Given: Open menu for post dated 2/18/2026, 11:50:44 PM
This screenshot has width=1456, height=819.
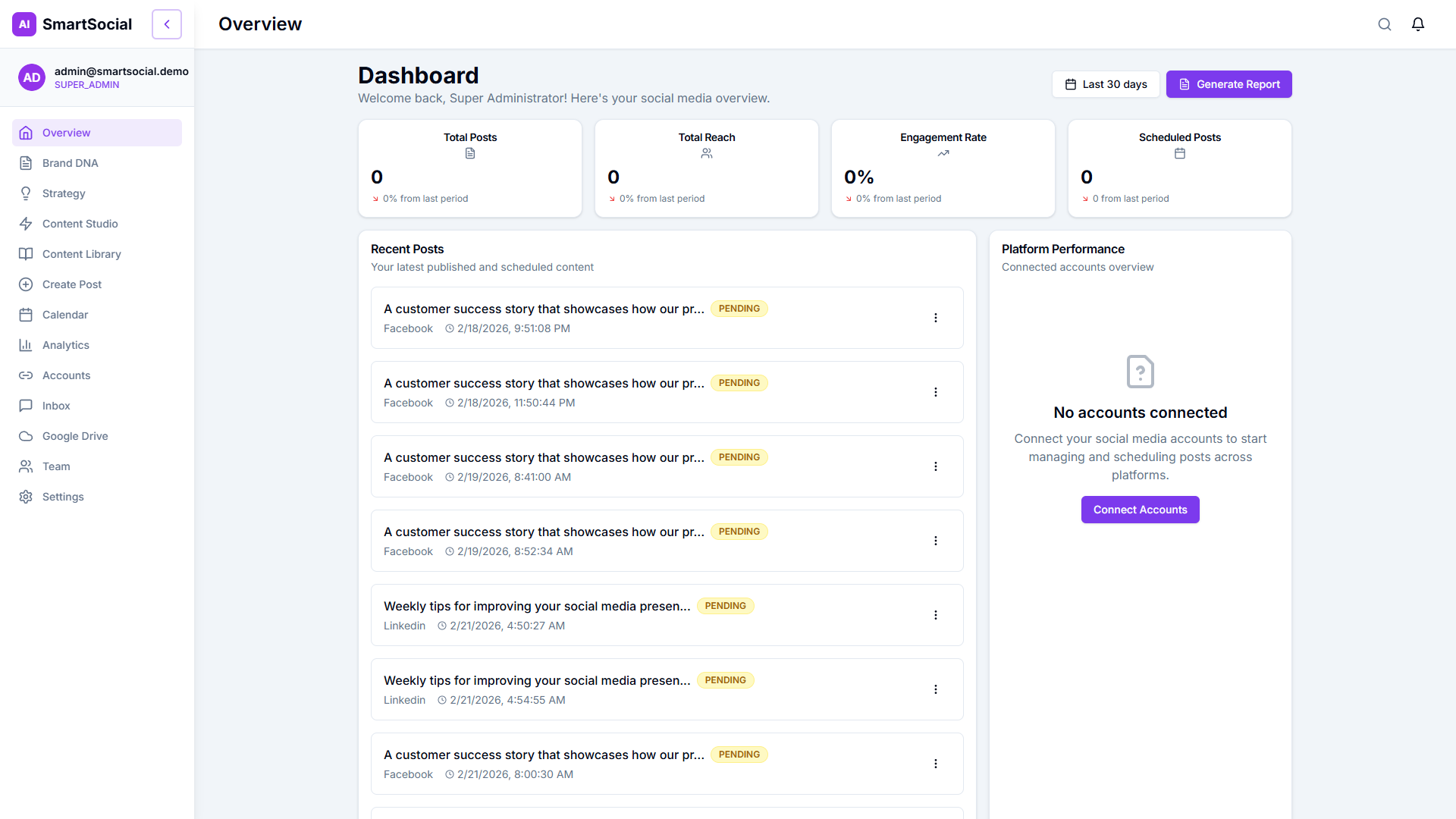Looking at the screenshot, I should [936, 392].
